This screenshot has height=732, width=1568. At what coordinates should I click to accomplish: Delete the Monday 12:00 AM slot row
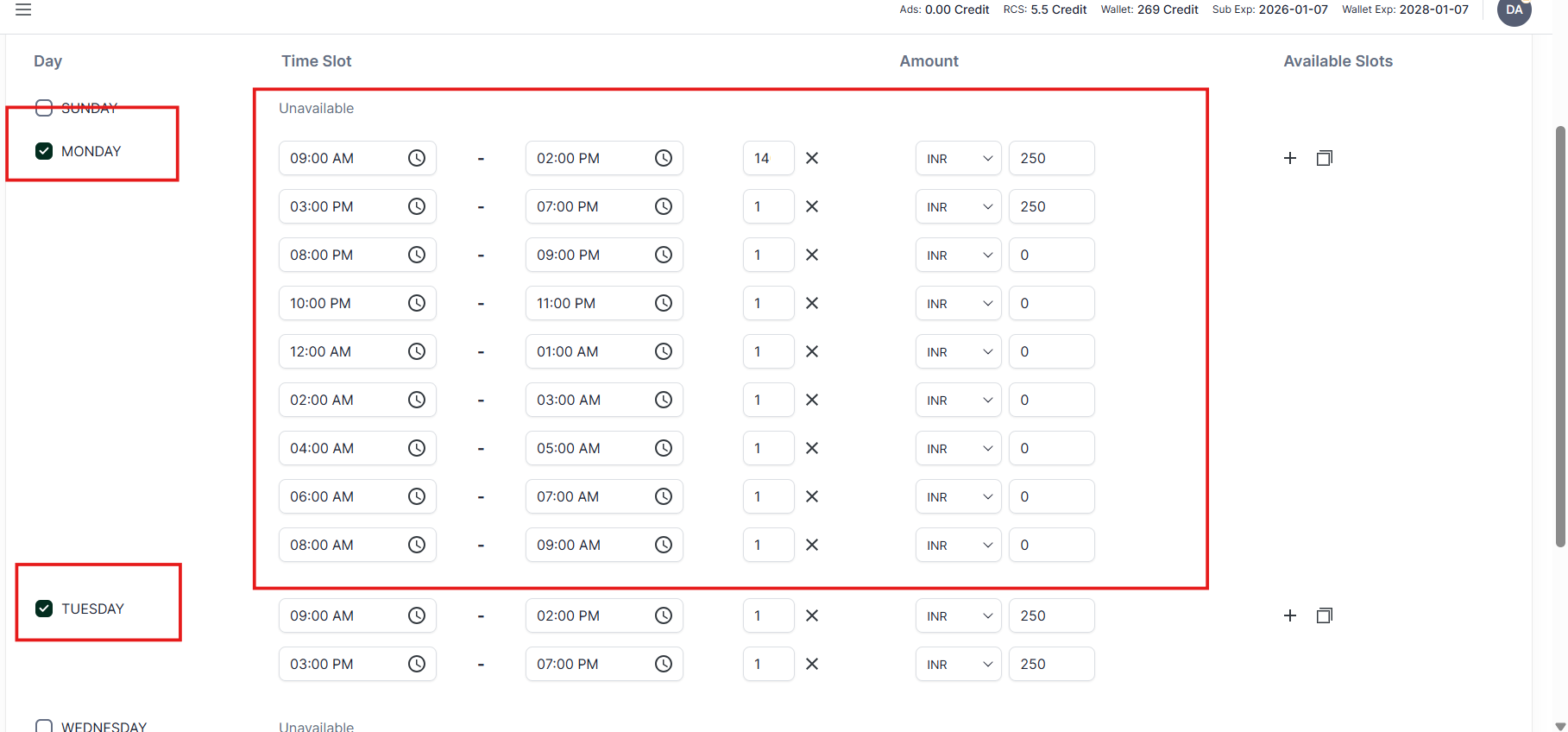811,351
